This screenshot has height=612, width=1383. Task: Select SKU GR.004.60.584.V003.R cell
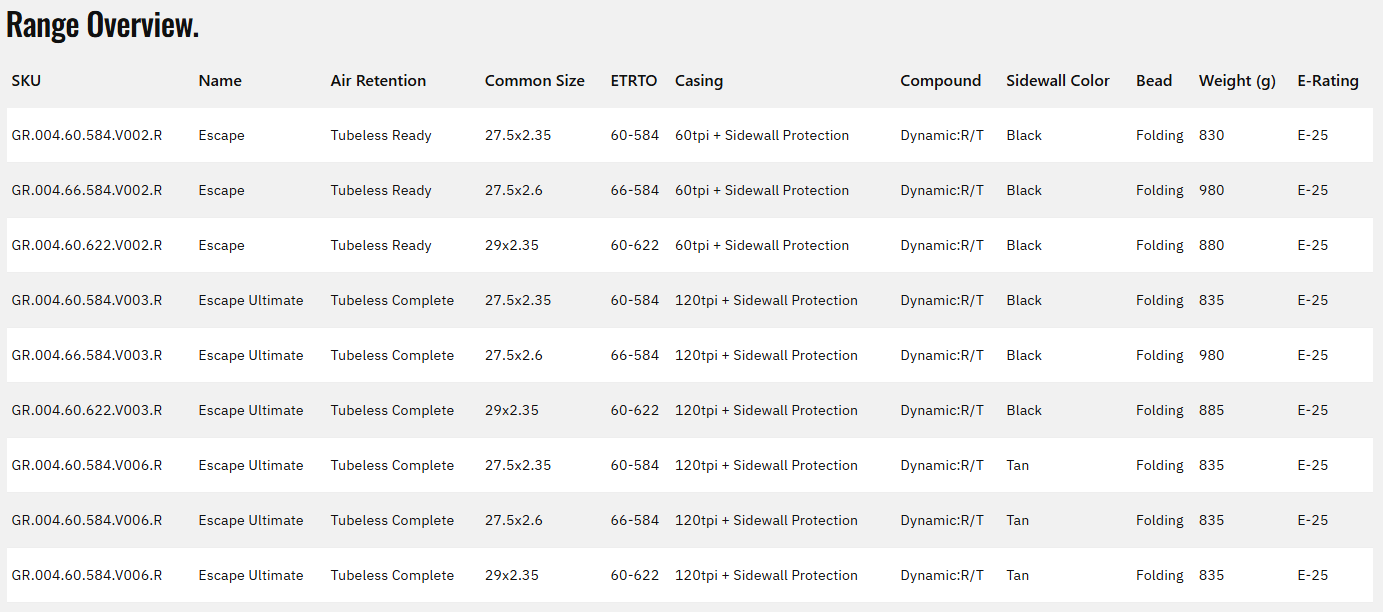[x=87, y=301]
